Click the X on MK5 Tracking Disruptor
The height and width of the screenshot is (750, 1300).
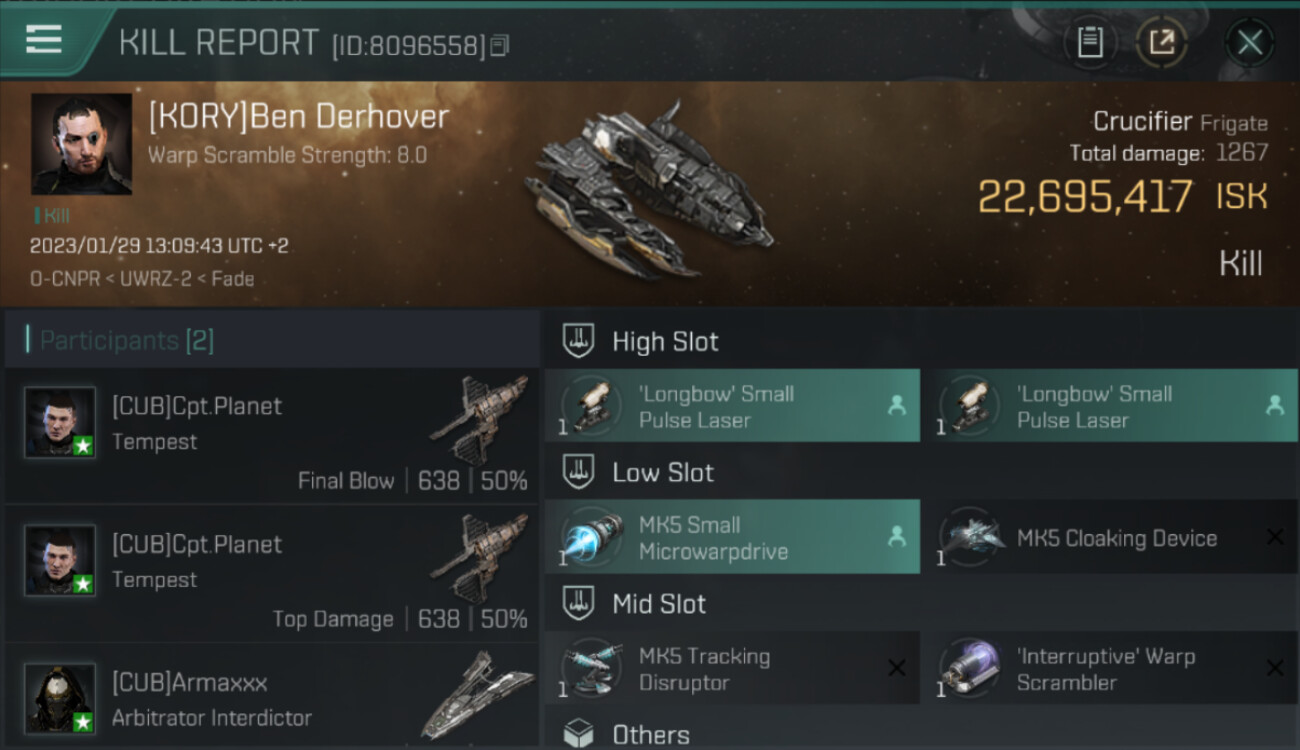897,668
